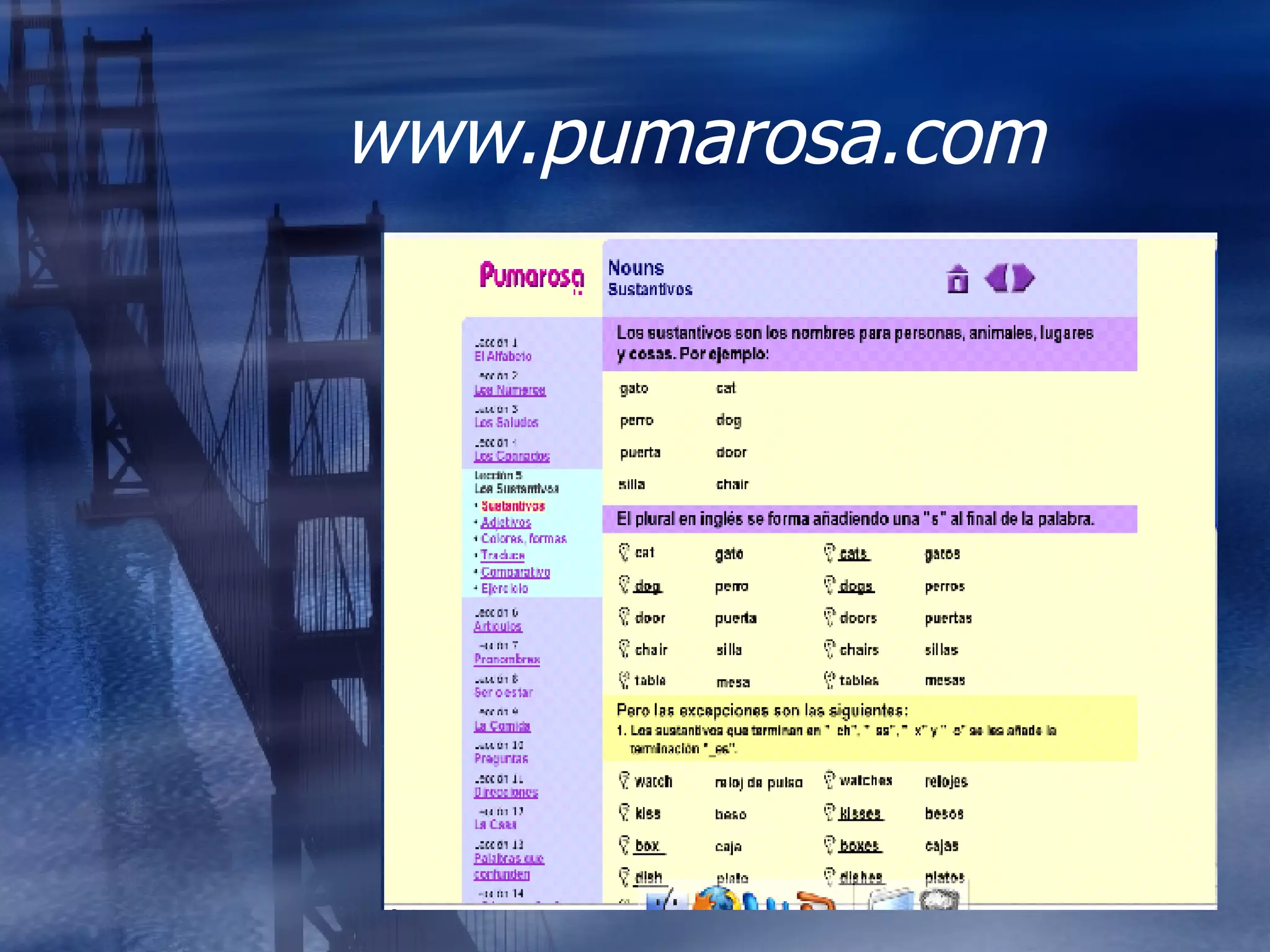This screenshot has height=952, width=1270.
Task: Open the 'Traduce' sub-item
Action: click(503, 555)
